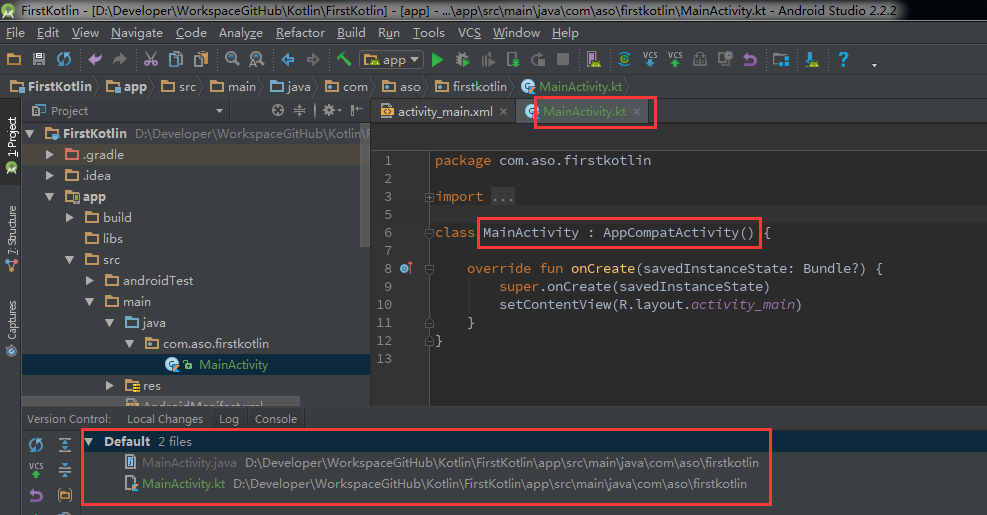Screen dimensions: 987x515
Task: Toggle the 1: Project side tool window
Action: point(11,145)
